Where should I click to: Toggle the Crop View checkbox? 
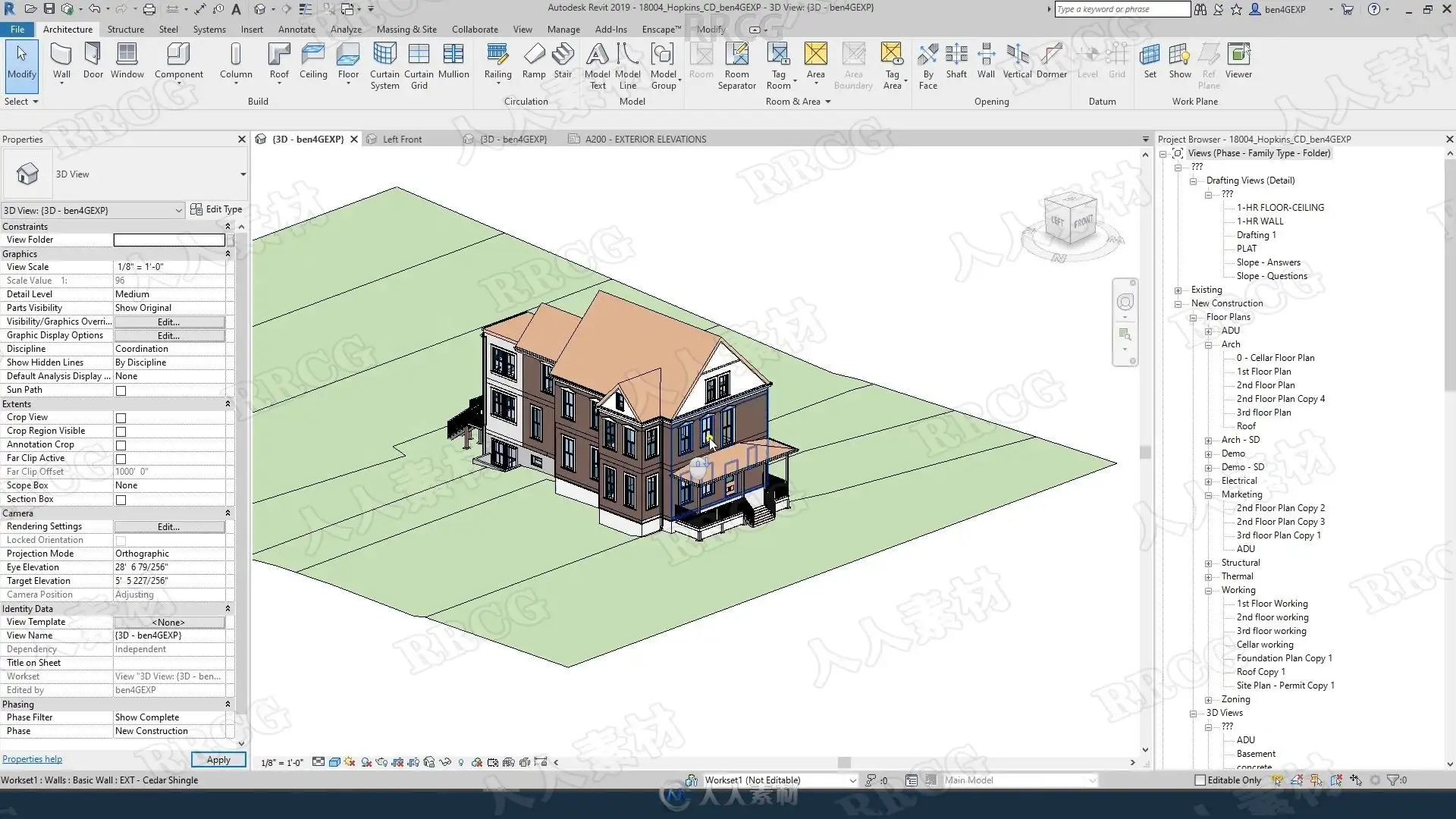121,418
